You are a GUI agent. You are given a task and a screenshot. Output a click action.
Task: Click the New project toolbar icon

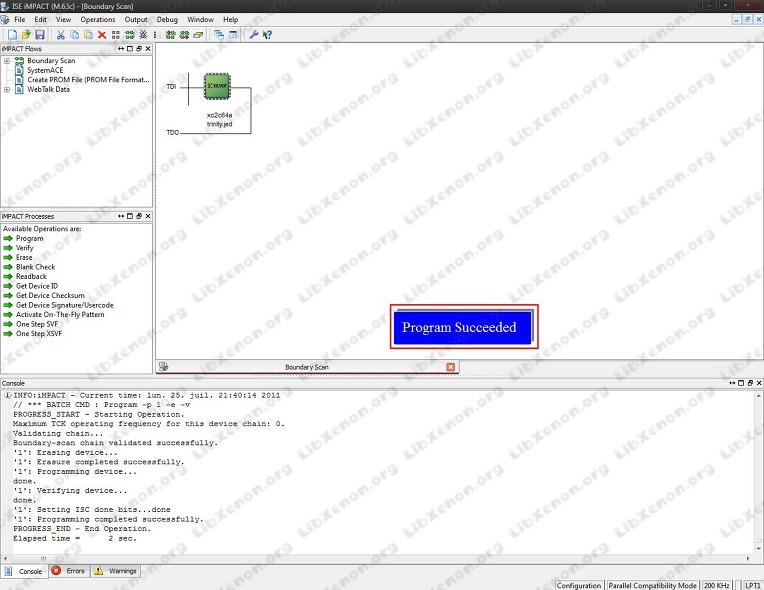pos(12,35)
